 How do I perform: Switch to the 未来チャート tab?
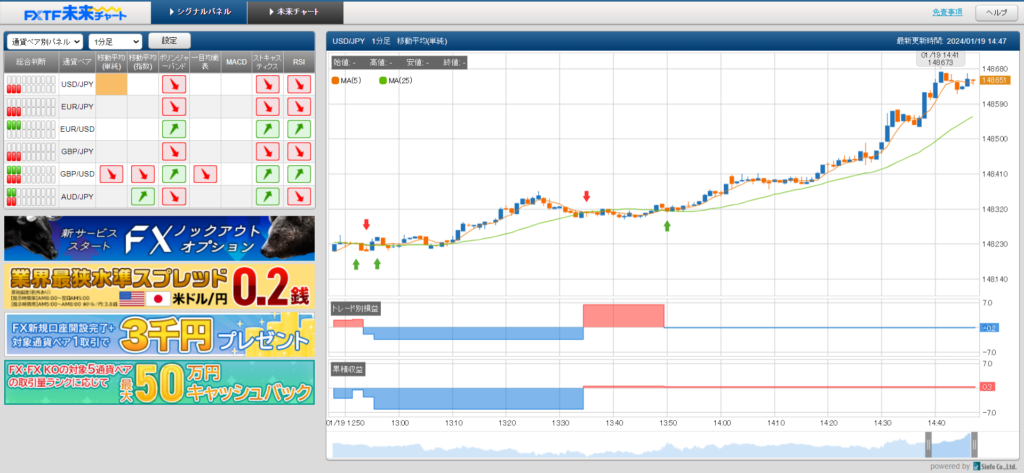point(296,12)
